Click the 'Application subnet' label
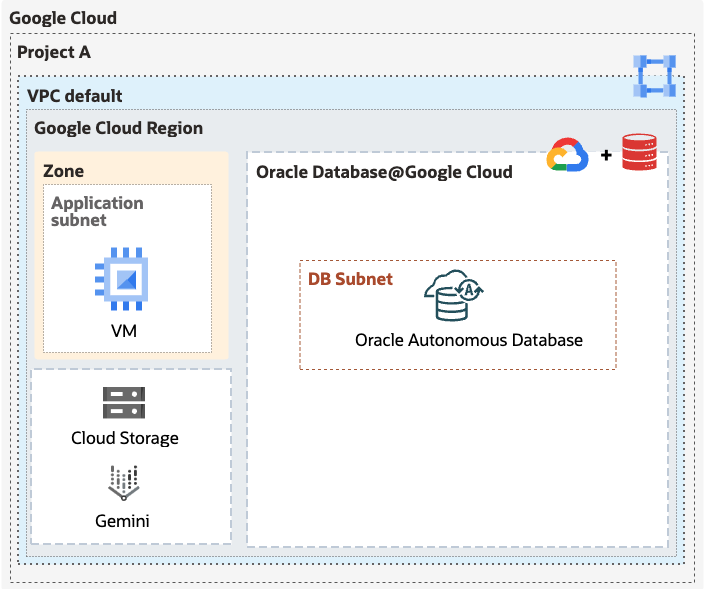This screenshot has width=704, height=589. click(x=97, y=211)
